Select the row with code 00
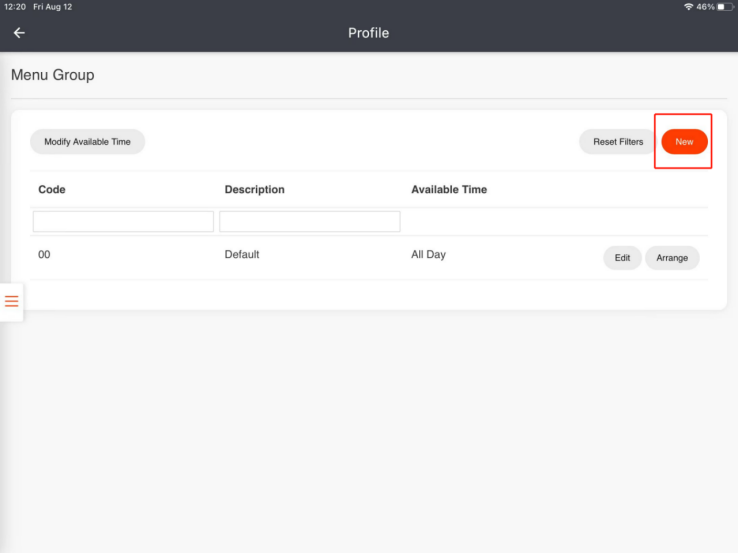This screenshot has height=554, width=738. [x=369, y=257]
